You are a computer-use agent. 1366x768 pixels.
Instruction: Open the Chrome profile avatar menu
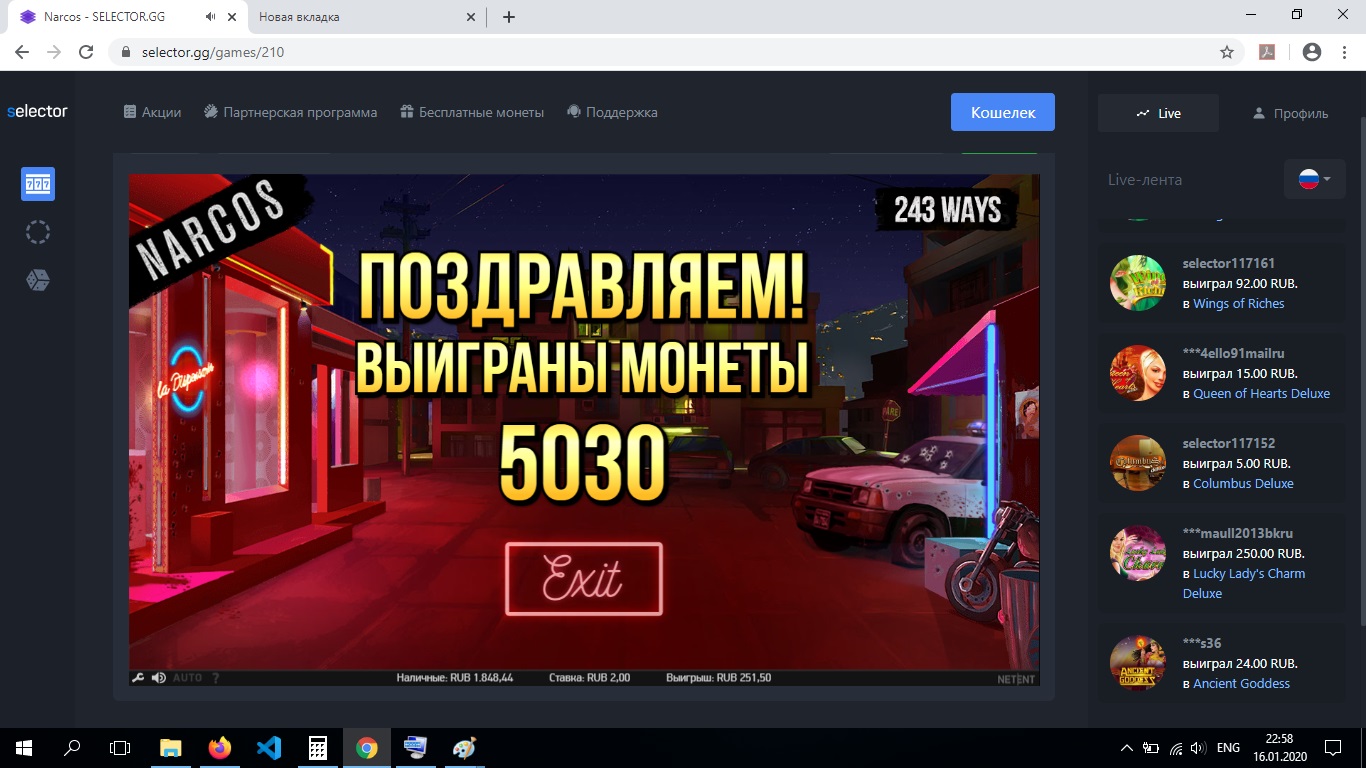(x=1312, y=52)
